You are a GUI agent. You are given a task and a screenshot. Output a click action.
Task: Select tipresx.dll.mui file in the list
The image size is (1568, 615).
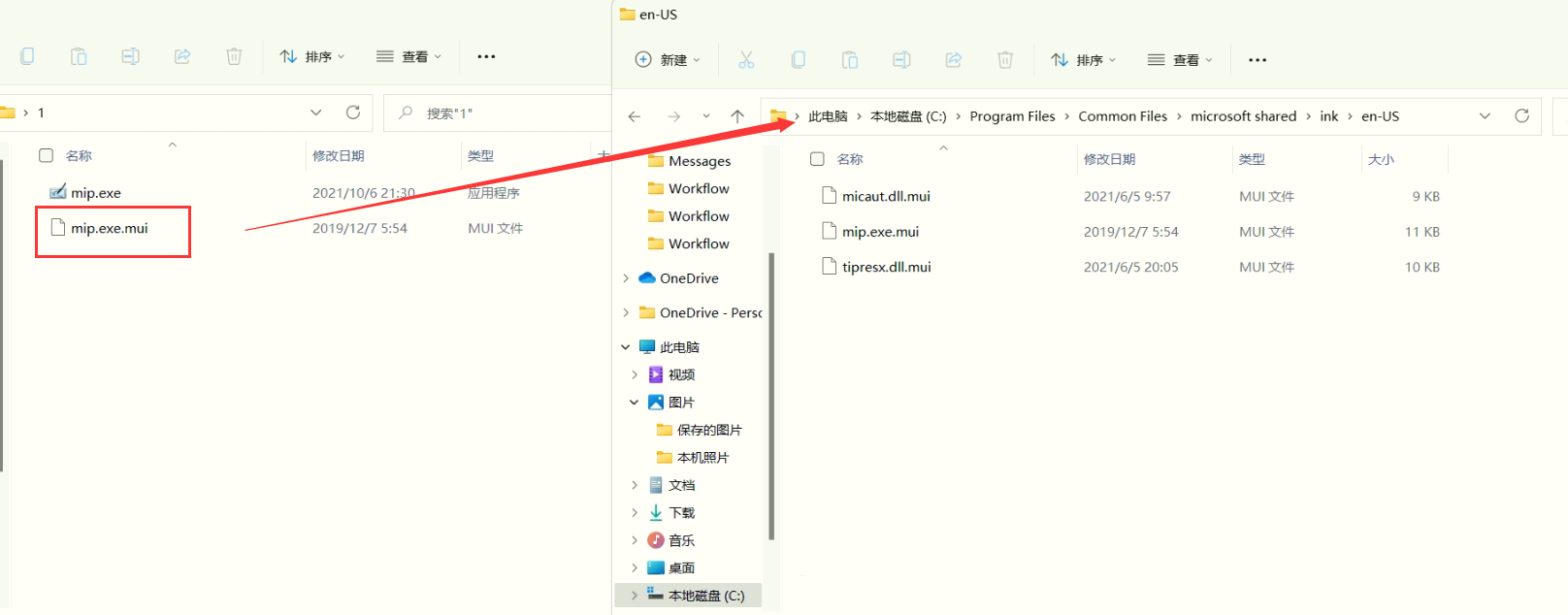[x=886, y=267]
